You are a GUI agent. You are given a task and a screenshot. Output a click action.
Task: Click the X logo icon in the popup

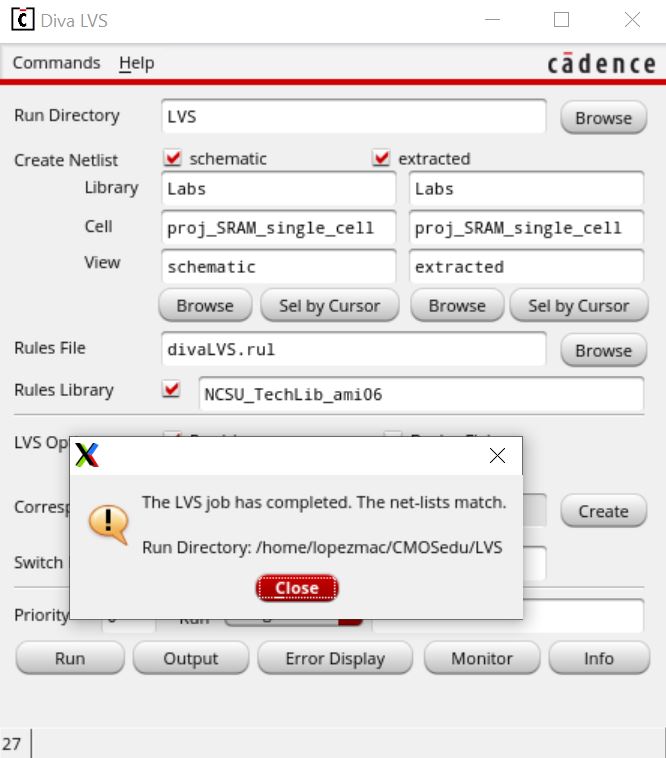pyautogui.click(x=87, y=455)
